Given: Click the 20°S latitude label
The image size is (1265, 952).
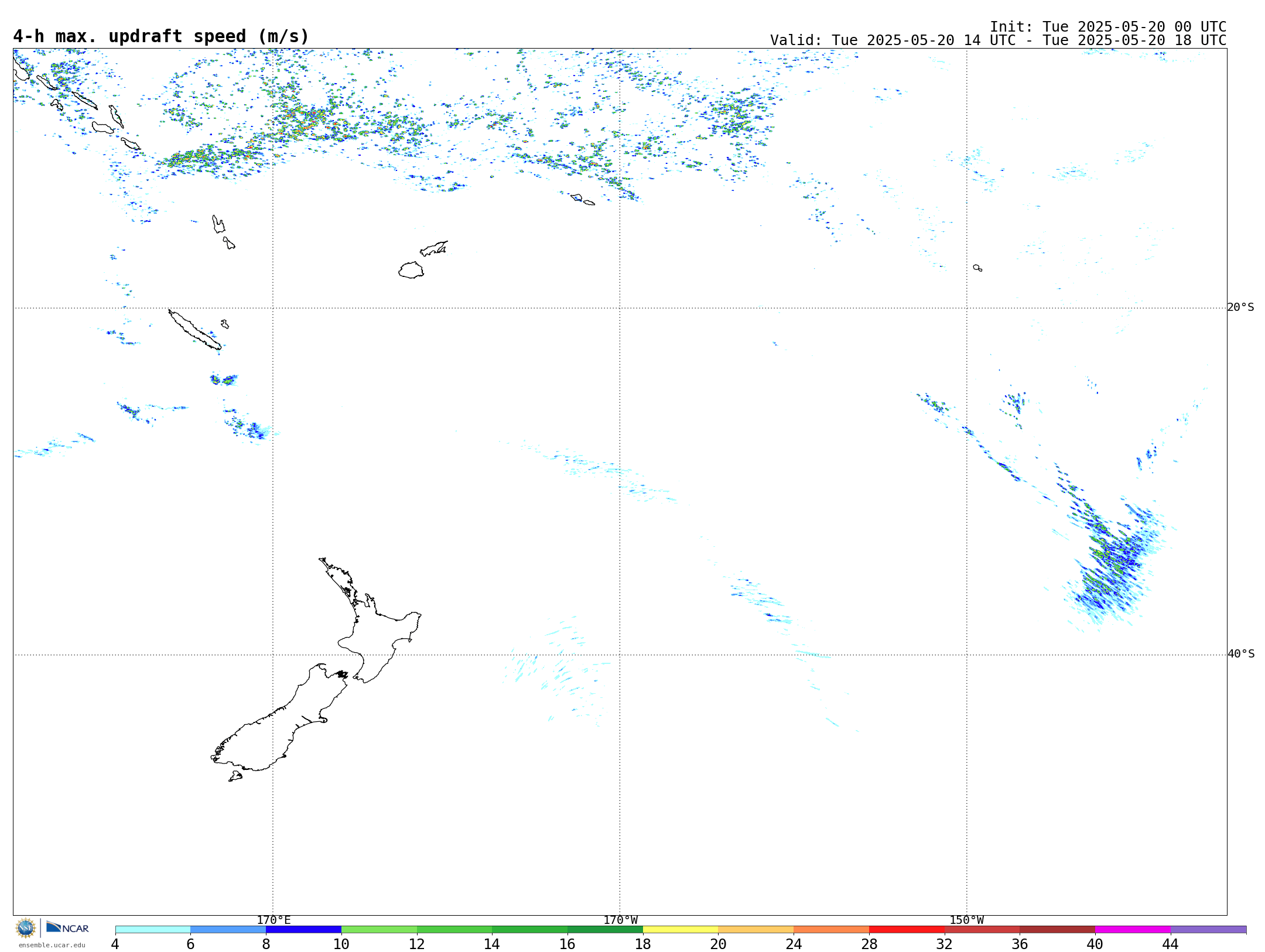Looking at the screenshot, I should coord(1241,307).
